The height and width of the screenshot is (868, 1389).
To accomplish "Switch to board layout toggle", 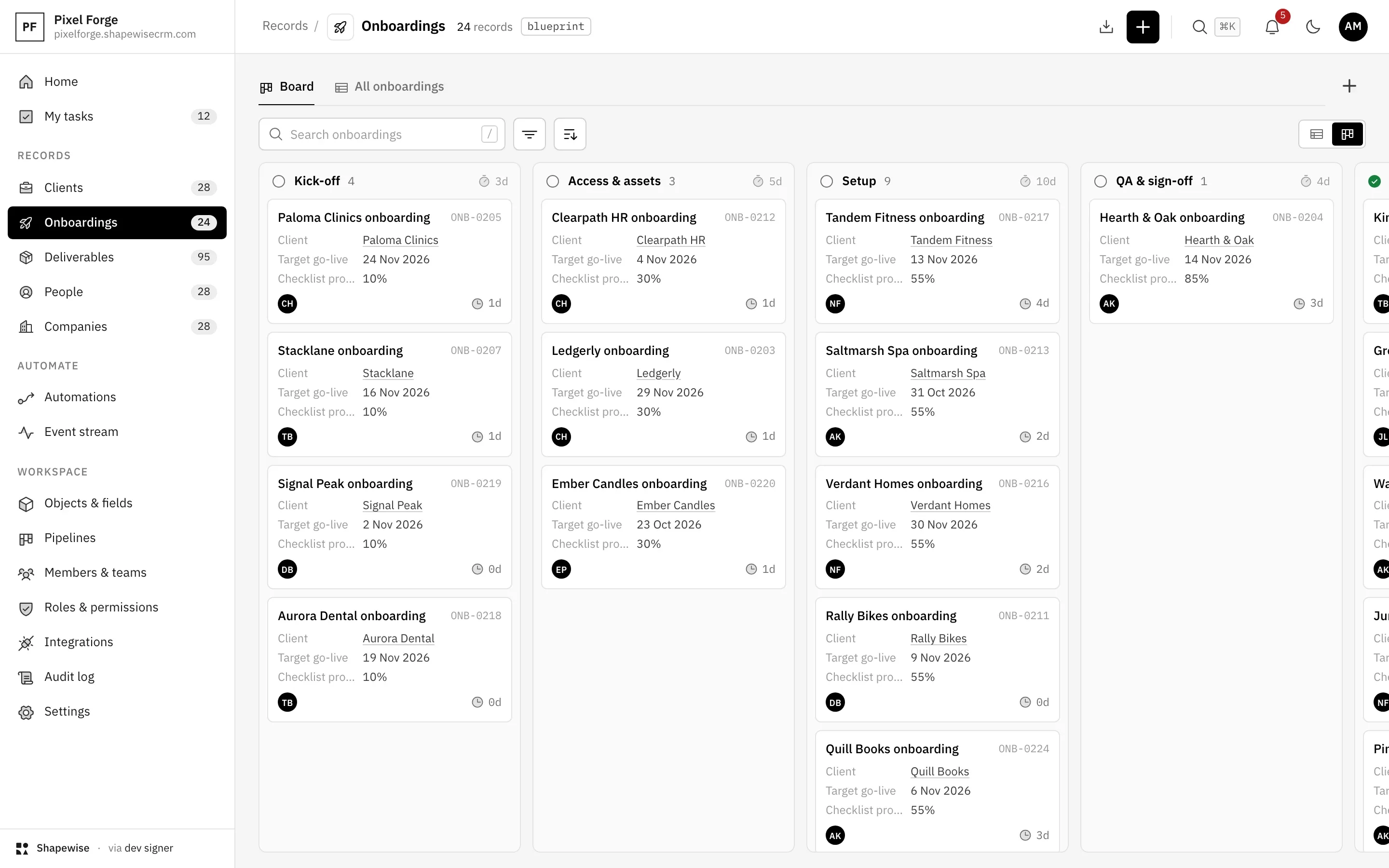I will coord(1347,135).
